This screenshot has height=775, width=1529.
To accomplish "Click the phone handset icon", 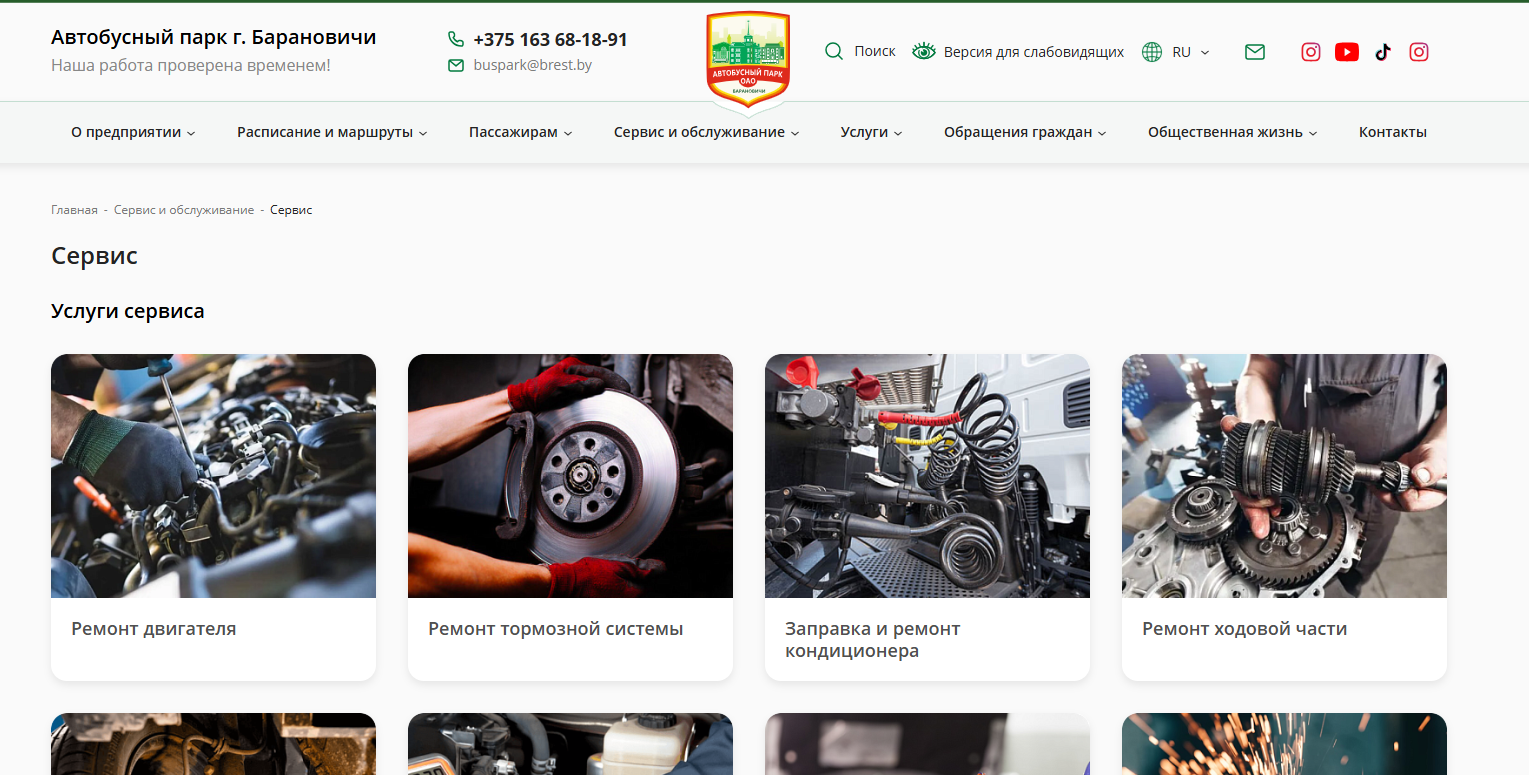I will 456,39.
